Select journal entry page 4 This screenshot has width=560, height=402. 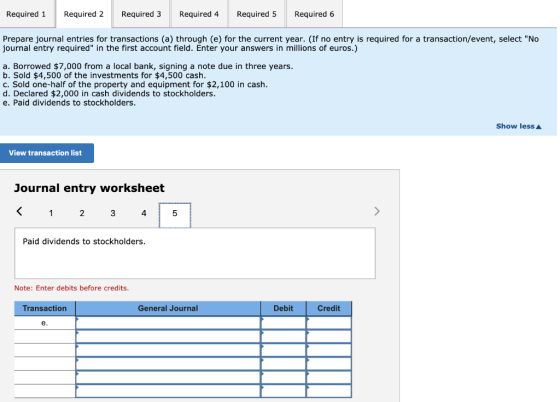tap(144, 213)
